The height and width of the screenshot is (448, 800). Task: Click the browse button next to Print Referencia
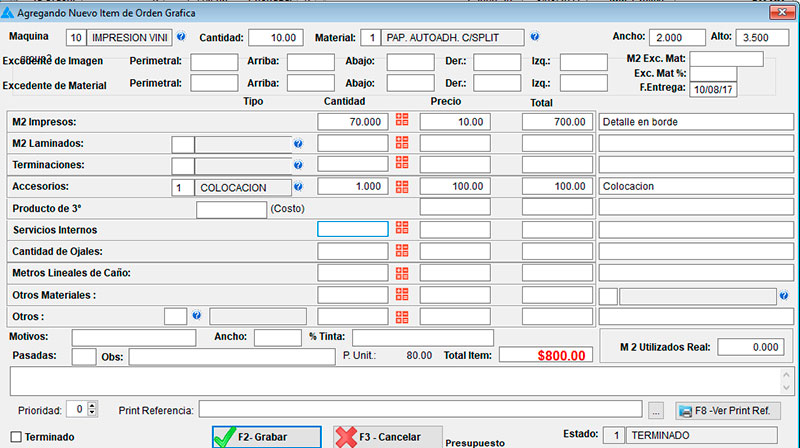[656, 410]
